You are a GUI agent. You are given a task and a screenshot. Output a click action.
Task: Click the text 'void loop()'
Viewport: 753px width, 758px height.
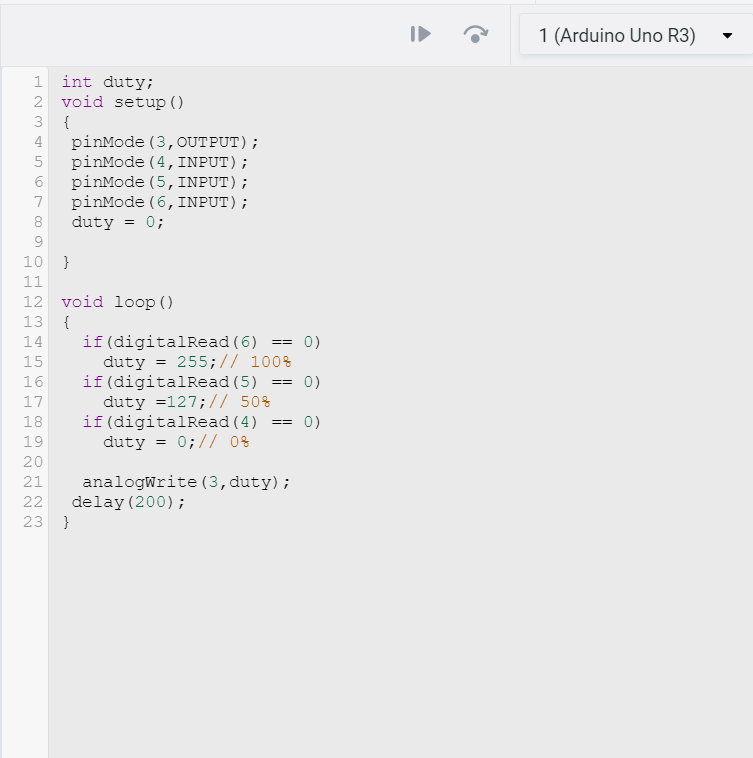[x=117, y=303]
